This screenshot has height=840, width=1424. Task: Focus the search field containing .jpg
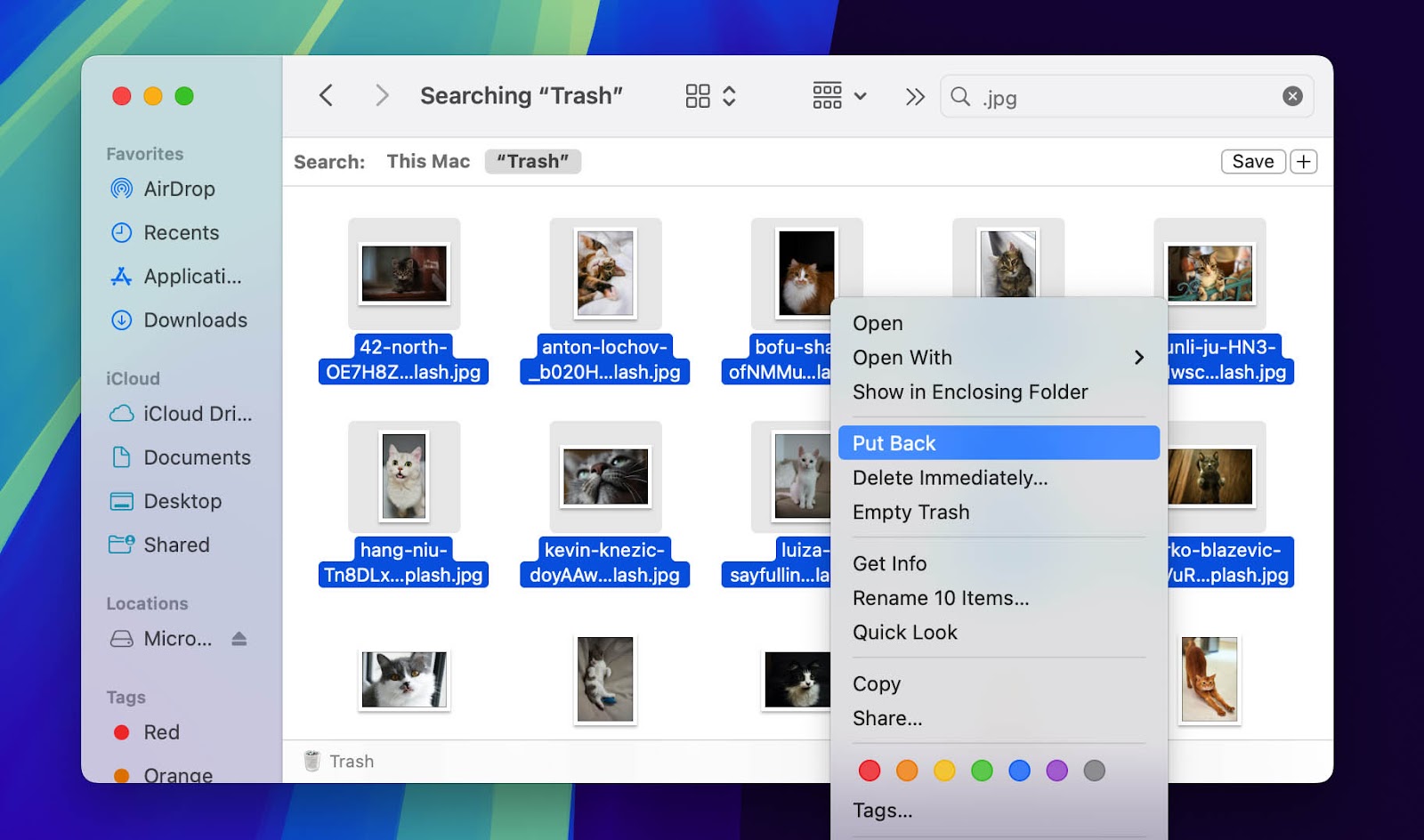click(1126, 96)
